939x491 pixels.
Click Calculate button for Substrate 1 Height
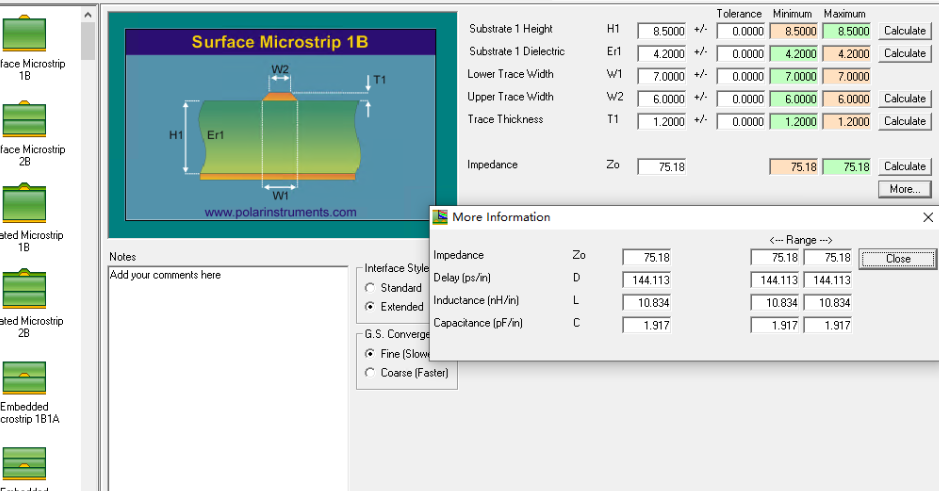904,31
